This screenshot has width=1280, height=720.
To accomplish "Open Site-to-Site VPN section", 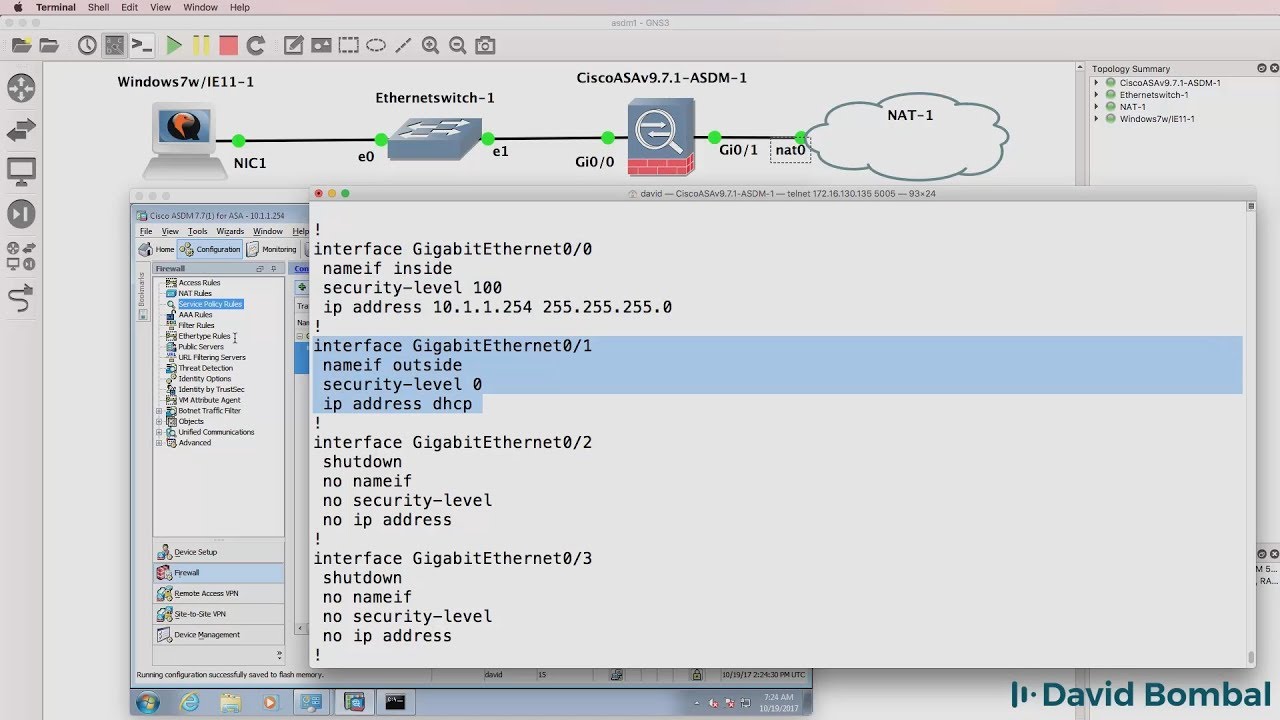I will click(x=218, y=614).
